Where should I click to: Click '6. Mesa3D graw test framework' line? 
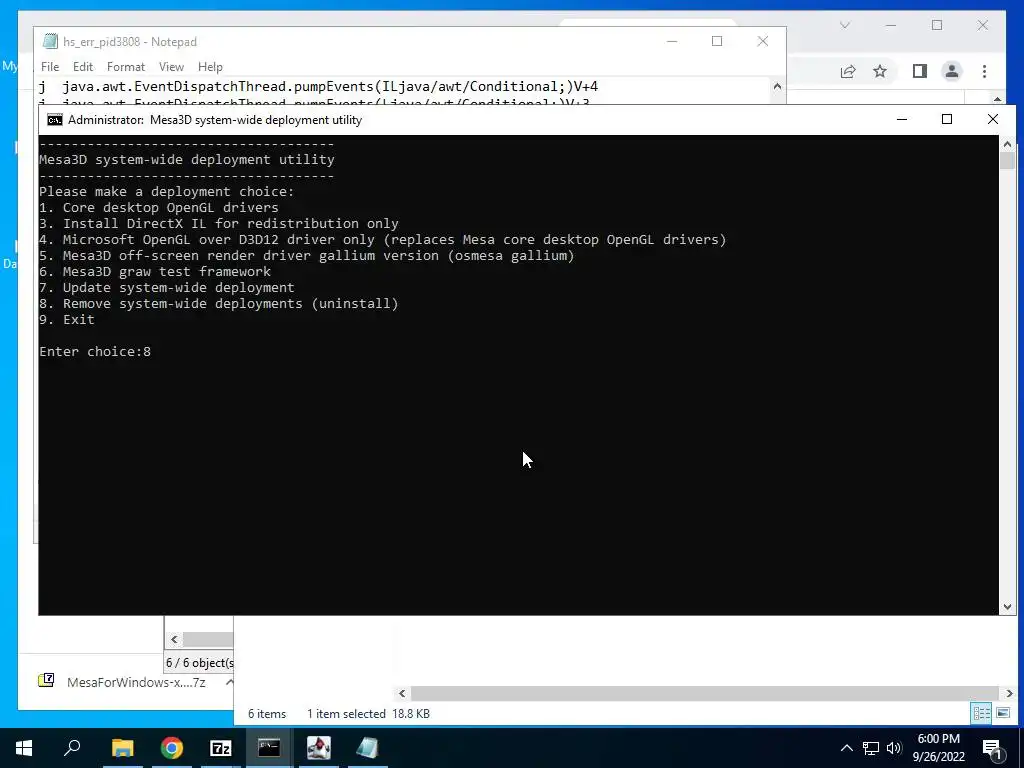coord(155,272)
